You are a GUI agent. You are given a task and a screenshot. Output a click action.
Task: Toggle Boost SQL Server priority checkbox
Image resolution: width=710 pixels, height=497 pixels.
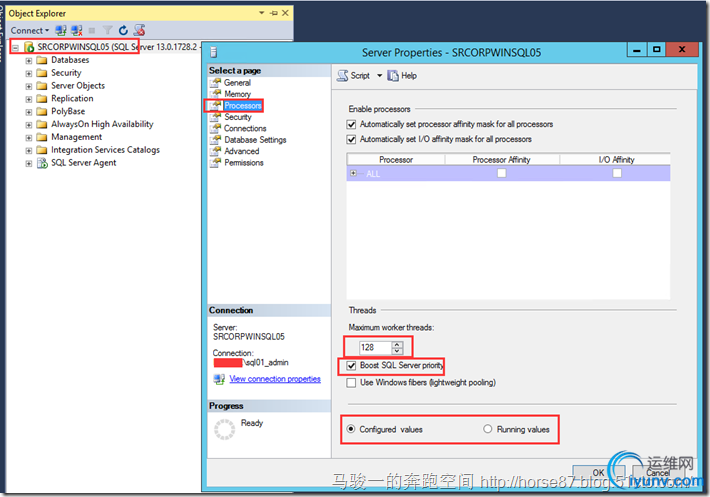351,366
